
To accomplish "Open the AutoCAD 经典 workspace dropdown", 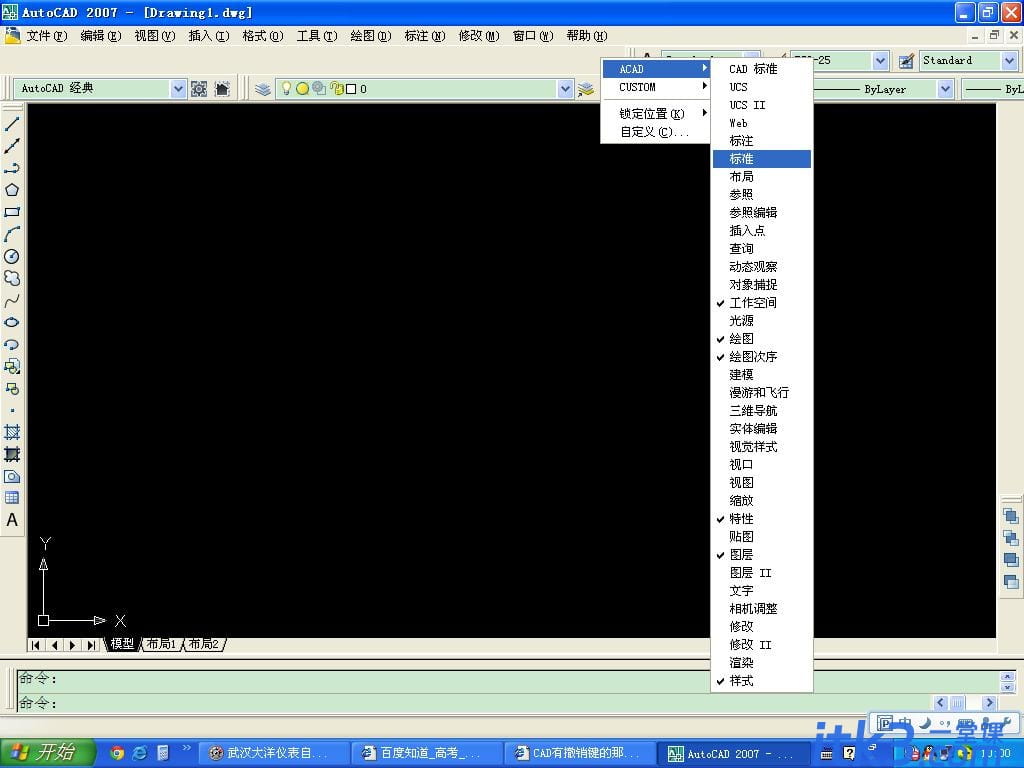I will pyautogui.click(x=178, y=89).
